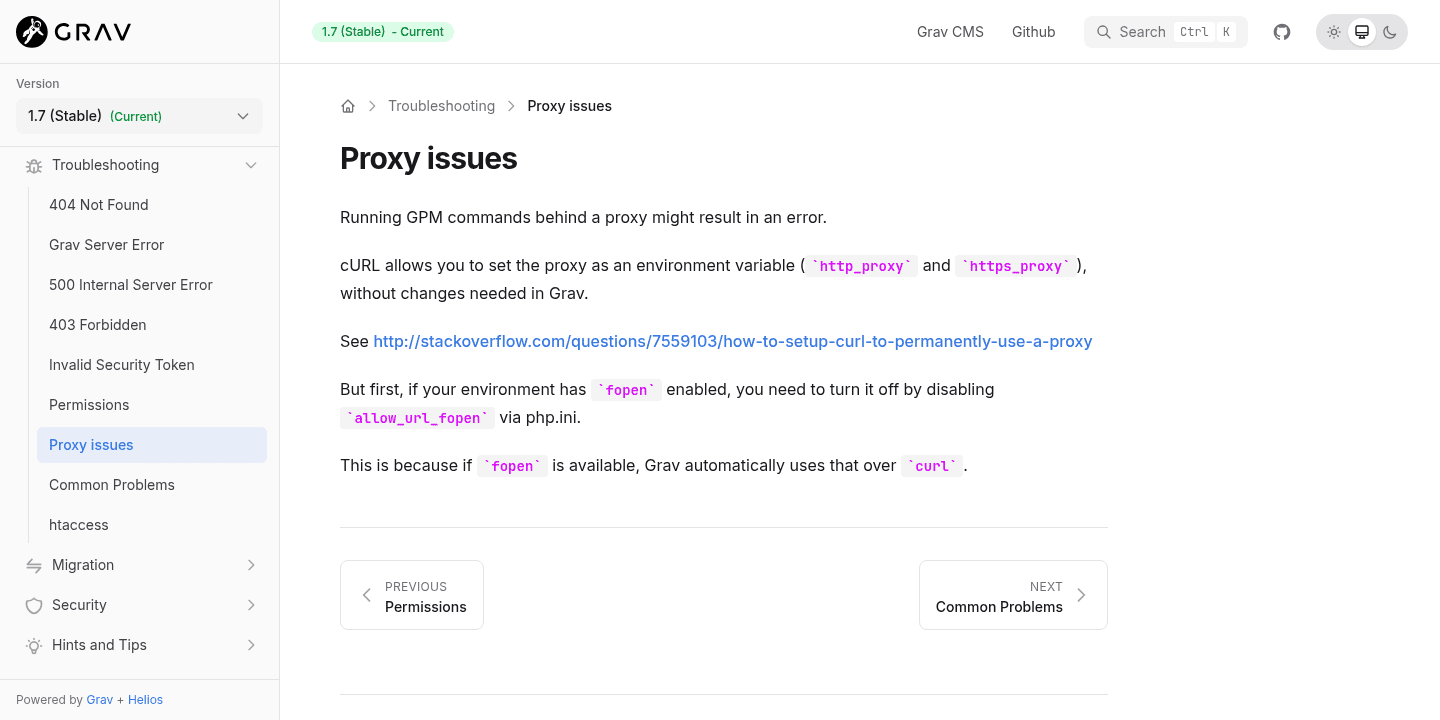The width and height of the screenshot is (1440, 720).
Task: Collapse the Troubleshooting section chevron
Action: [x=251, y=165]
